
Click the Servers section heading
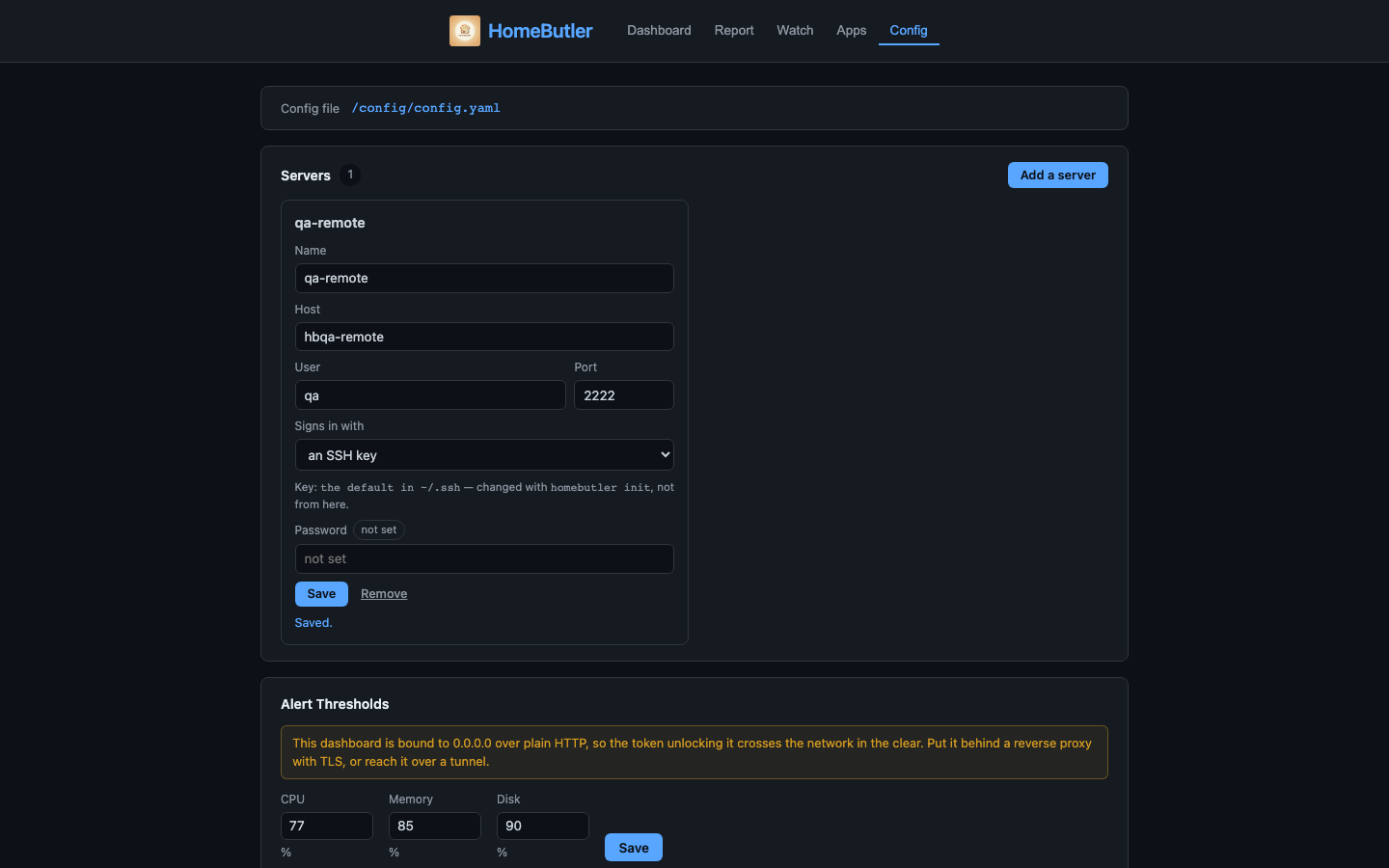pyautogui.click(x=306, y=176)
